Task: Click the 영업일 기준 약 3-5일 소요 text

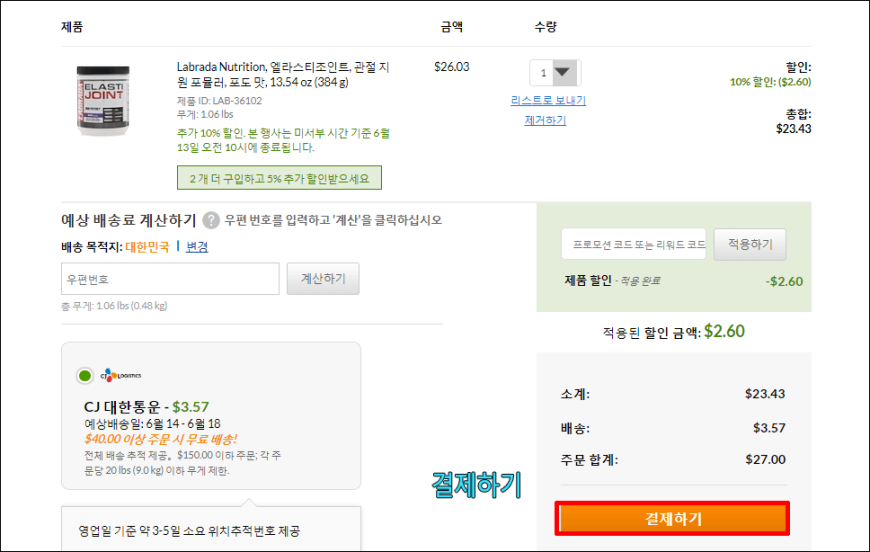Action: point(189,531)
